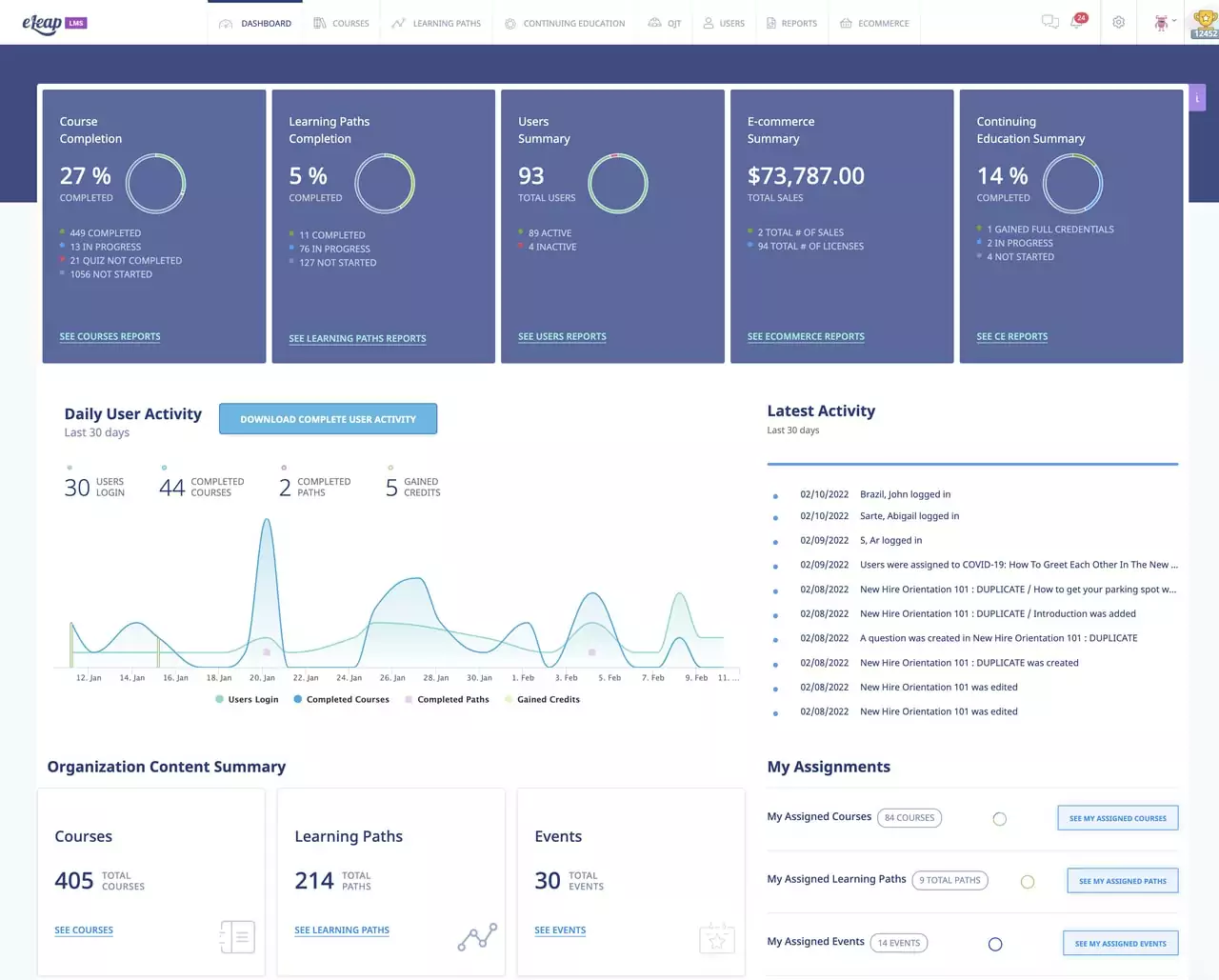Click the Learning Paths card graph icon

(x=477, y=937)
